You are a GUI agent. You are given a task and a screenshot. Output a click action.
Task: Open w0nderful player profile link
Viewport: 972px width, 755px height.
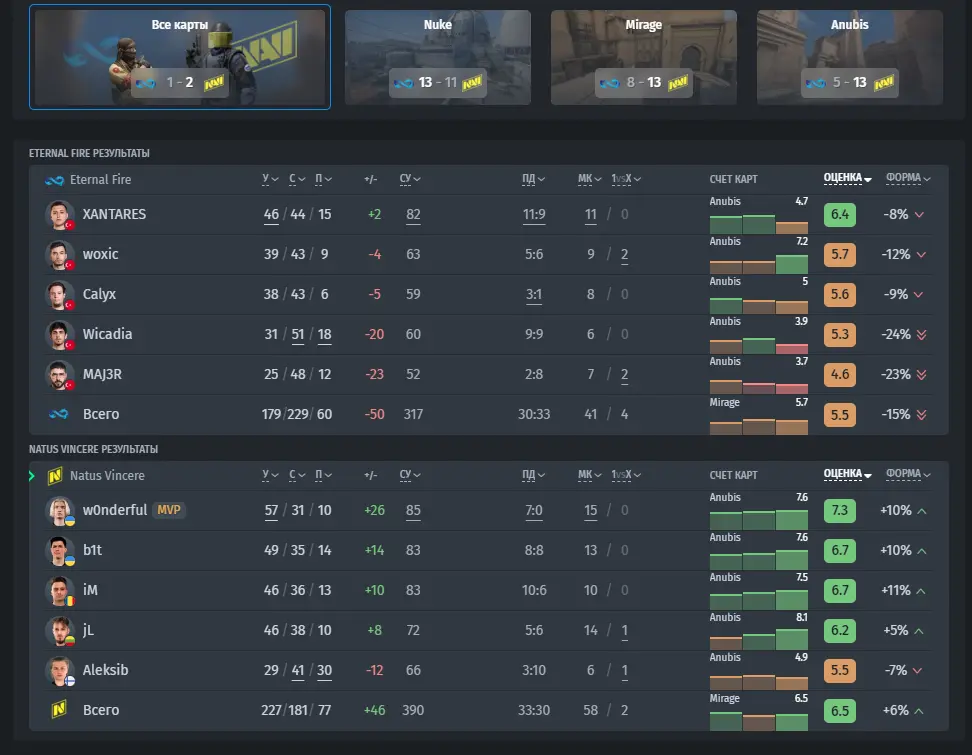(115, 510)
